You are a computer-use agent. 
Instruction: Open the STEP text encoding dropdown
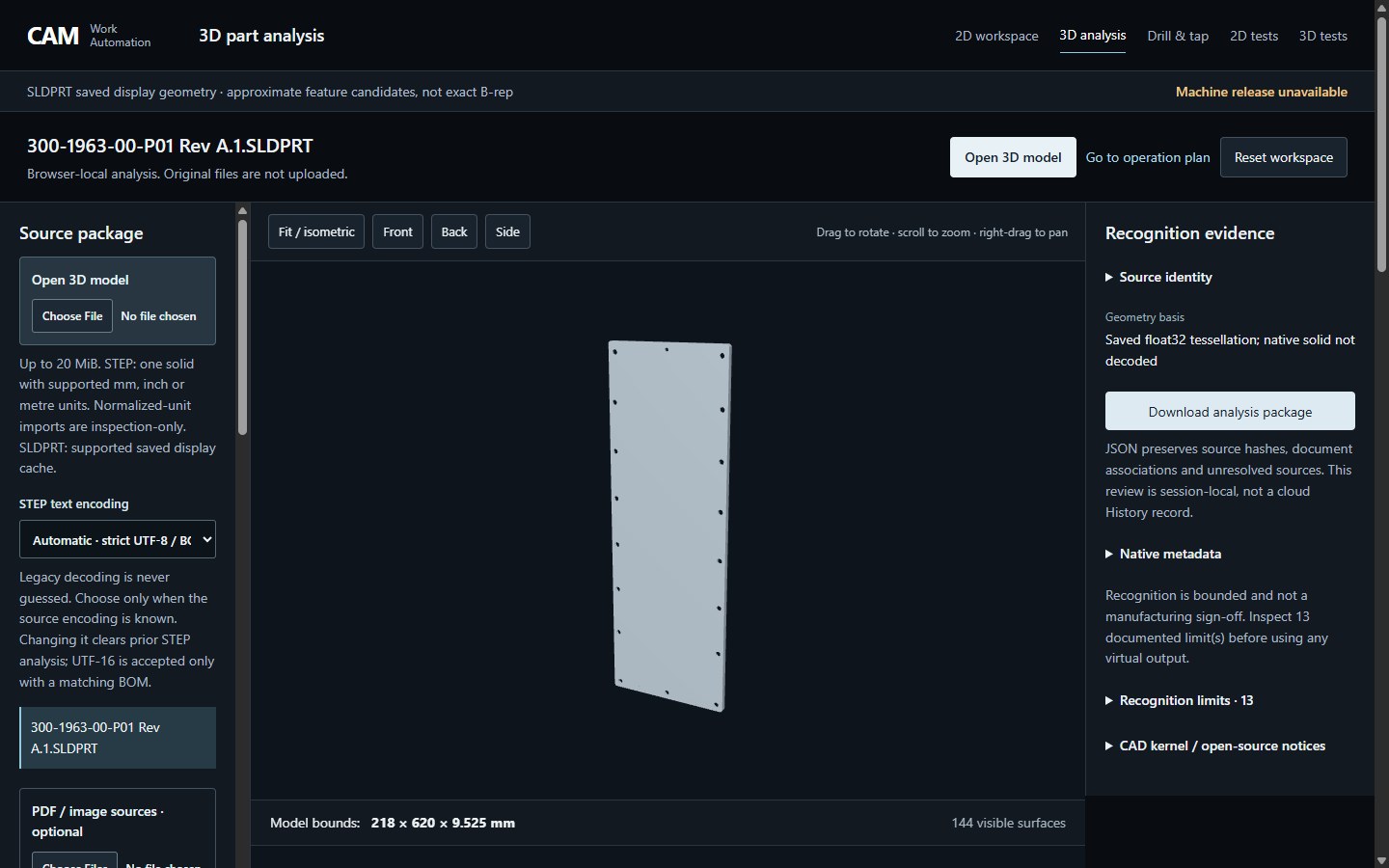click(x=118, y=539)
